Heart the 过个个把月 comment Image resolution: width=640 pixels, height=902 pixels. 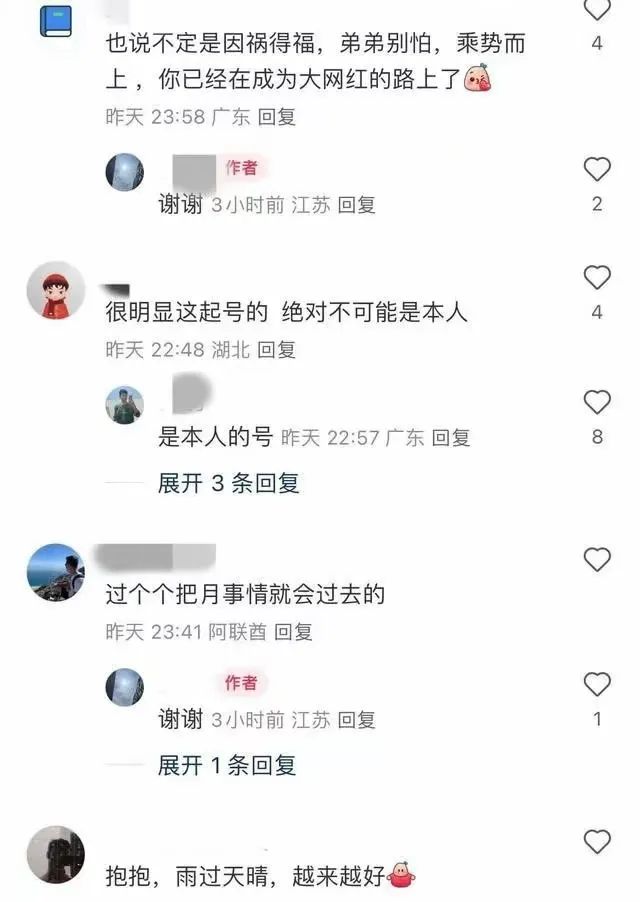point(597,559)
